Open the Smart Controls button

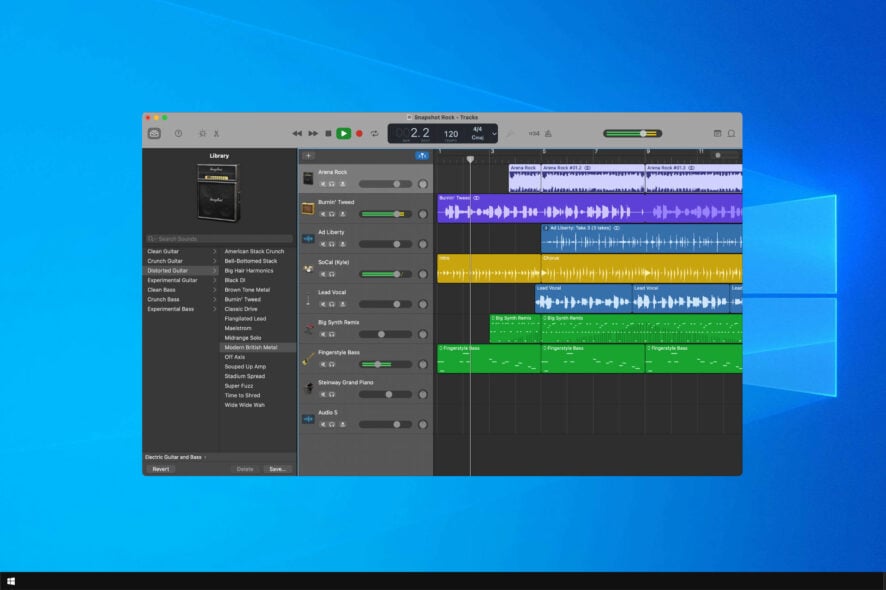click(x=202, y=133)
